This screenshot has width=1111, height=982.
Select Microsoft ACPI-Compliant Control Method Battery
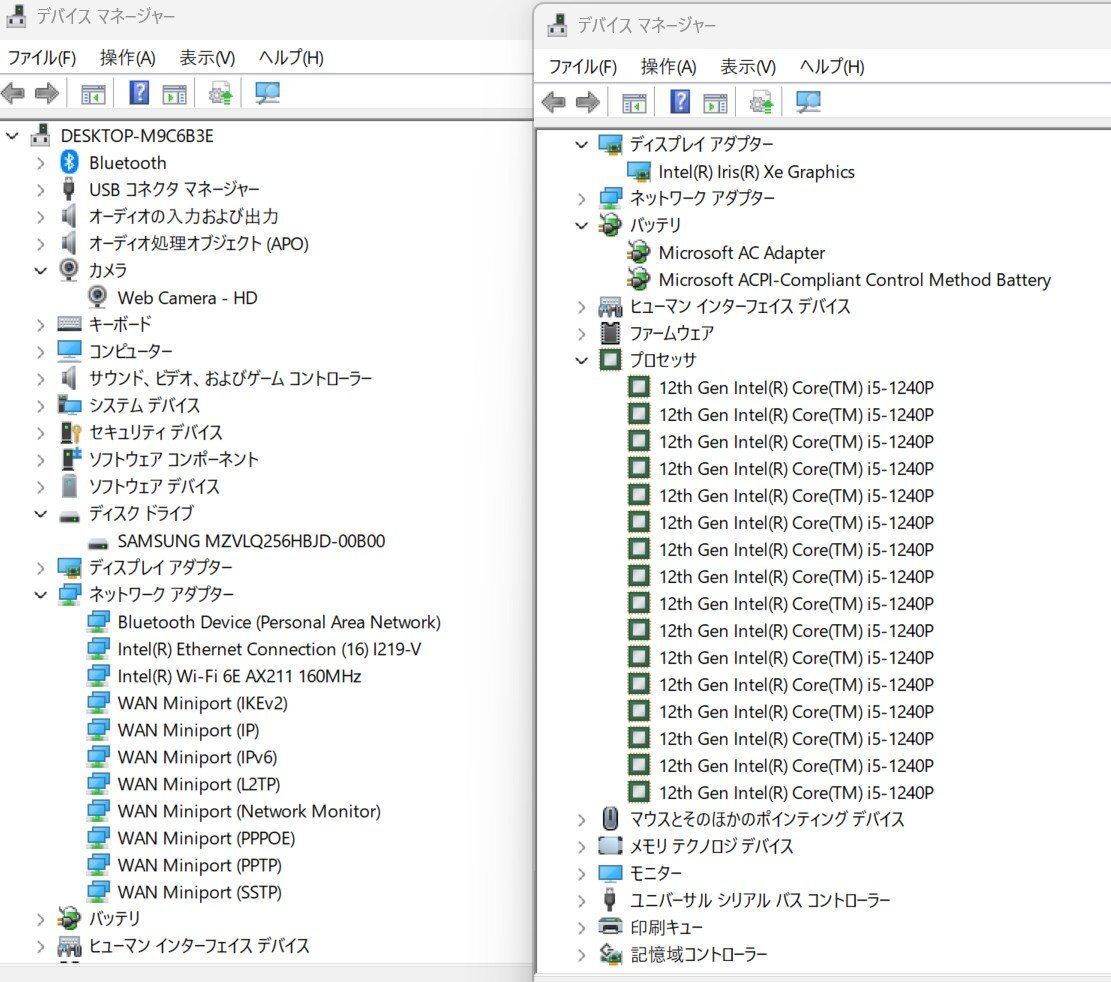point(855,280)
